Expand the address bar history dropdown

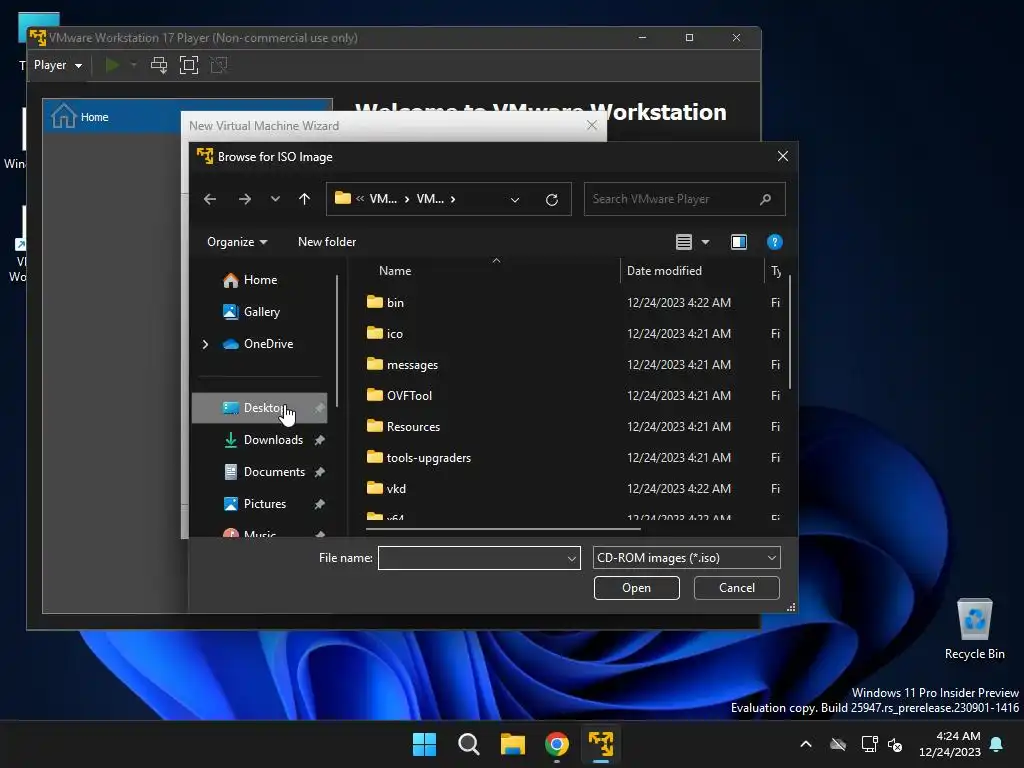515,200
